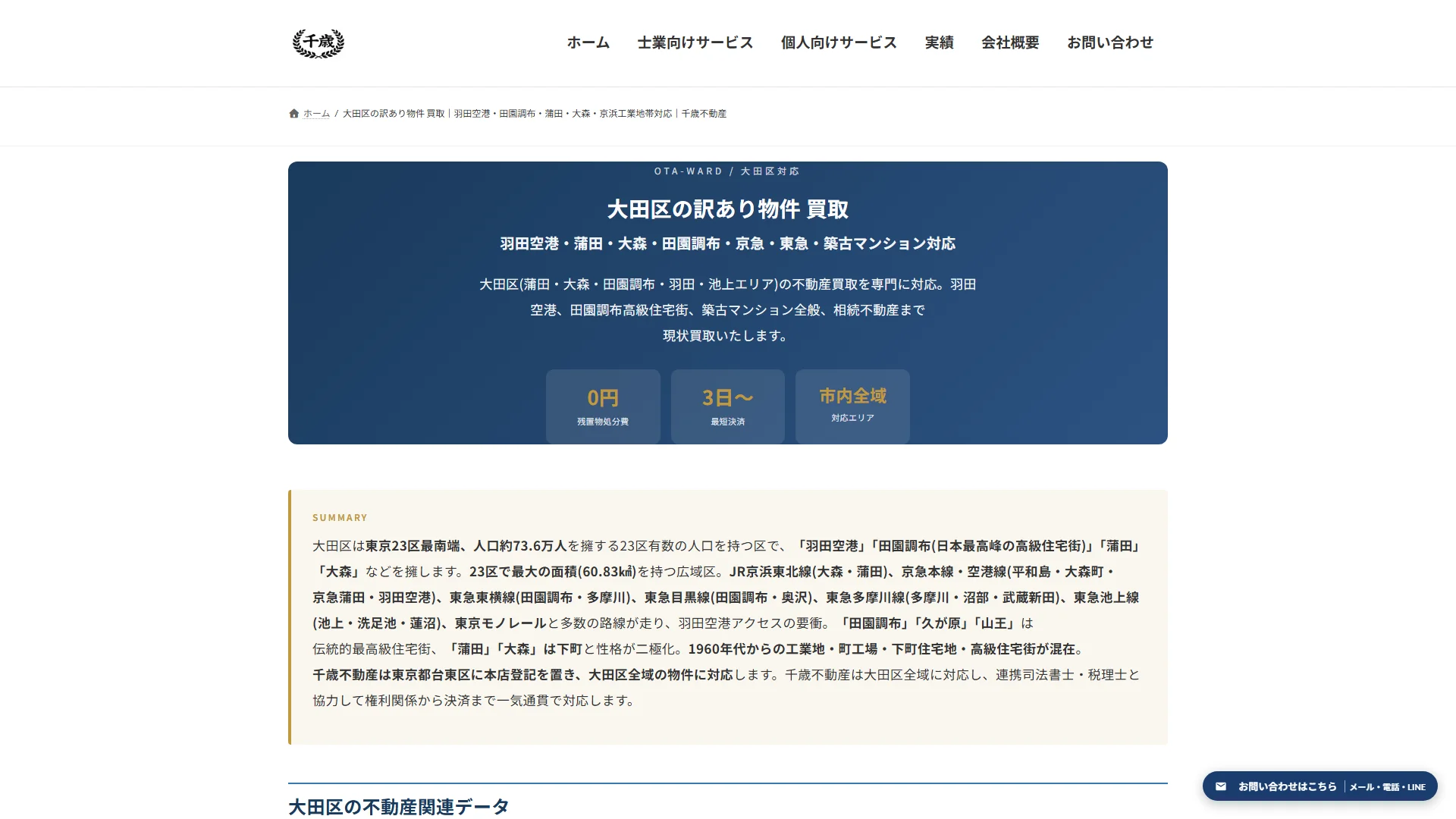
Task: Open 個人向けサービス in the navigation
Action: click(839, 42)
